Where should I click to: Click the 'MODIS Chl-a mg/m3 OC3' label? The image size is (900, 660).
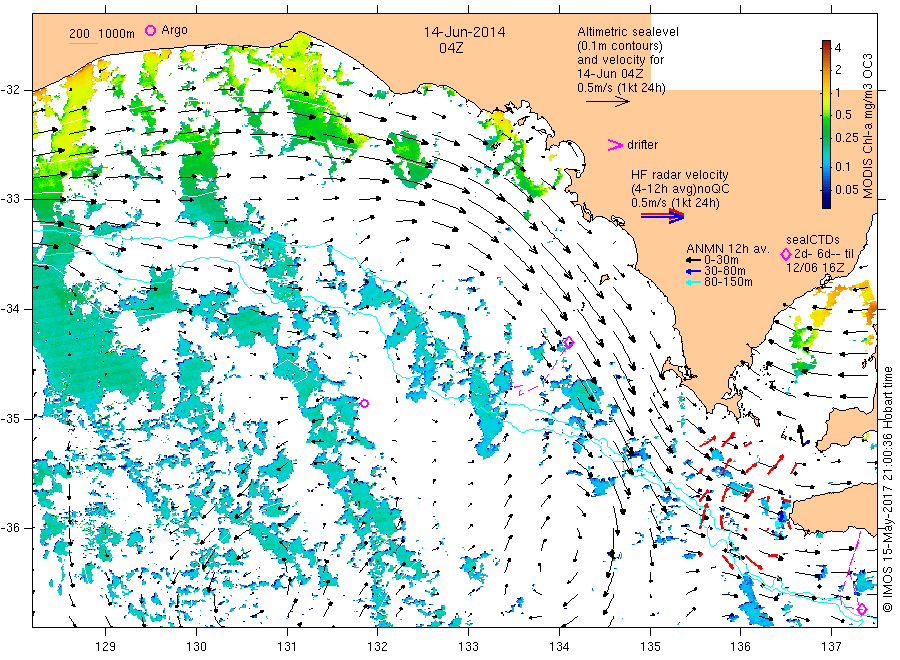pyautogui.click(x=867, y=126)
